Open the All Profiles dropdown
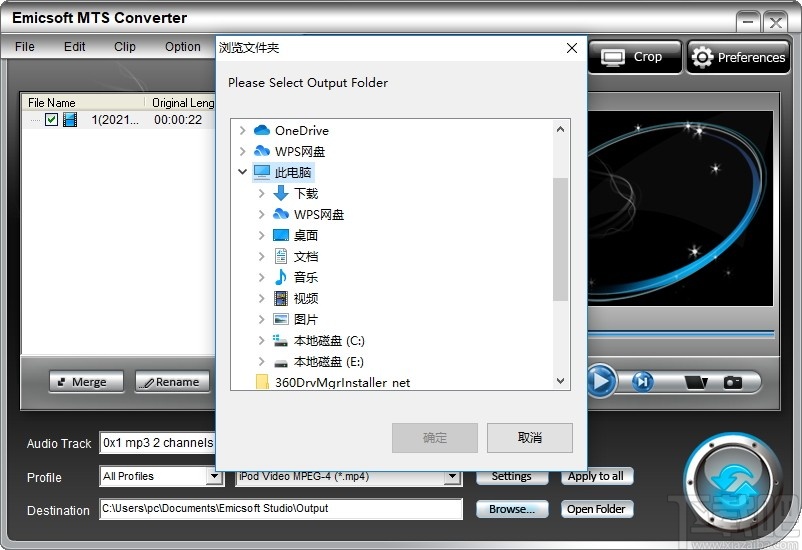Image resolution: width=802 pixels, height=550 pixels. (214, 476)
